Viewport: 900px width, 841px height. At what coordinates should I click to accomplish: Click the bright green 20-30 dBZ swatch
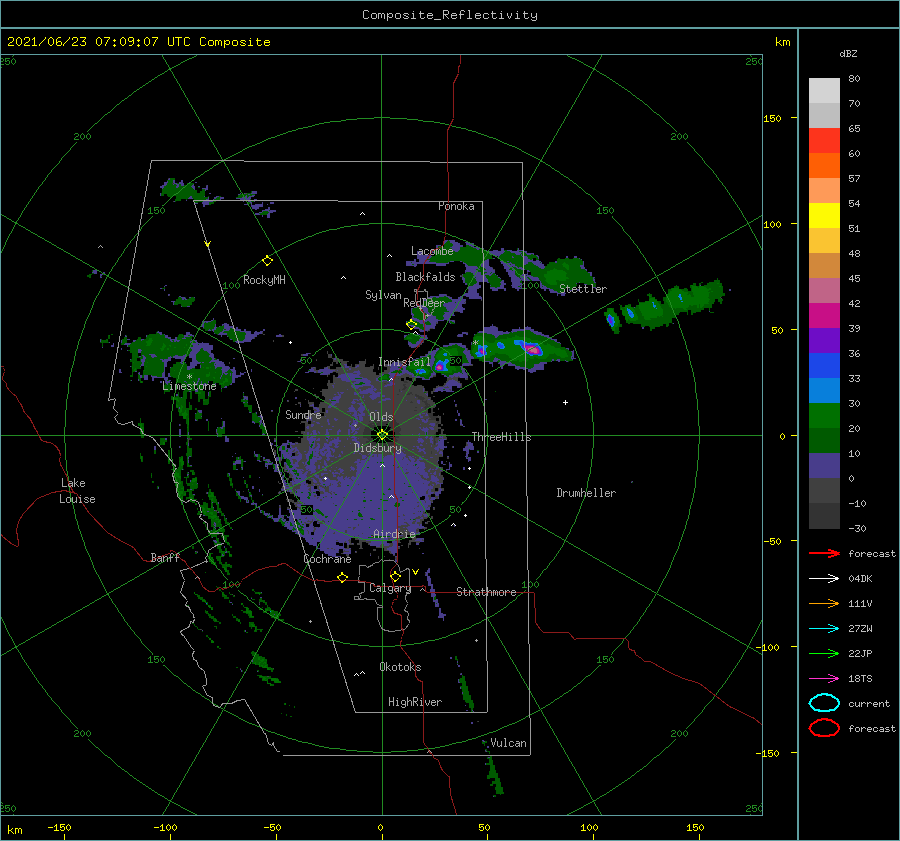coord(824,416)
